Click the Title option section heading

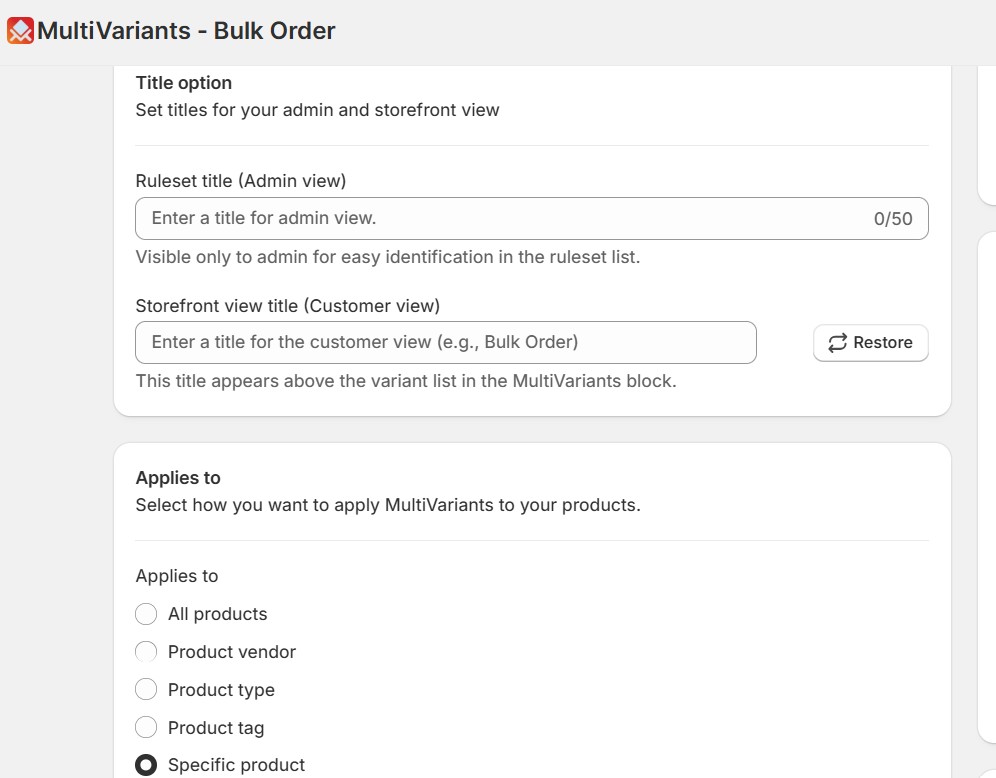[x=184, y=83]
